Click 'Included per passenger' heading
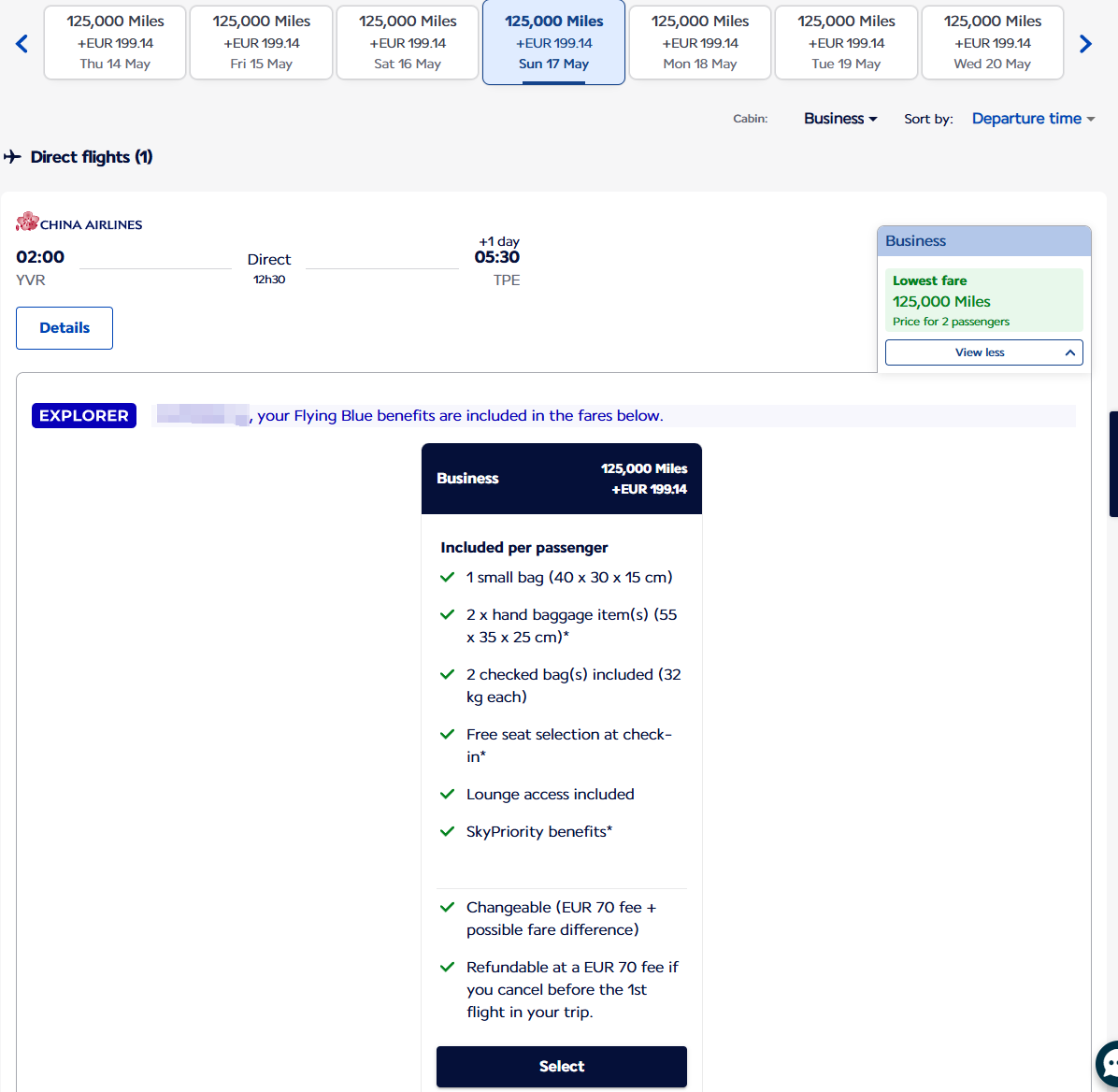This screenshot has width=1118, height=1092. (x=524, y=547)
